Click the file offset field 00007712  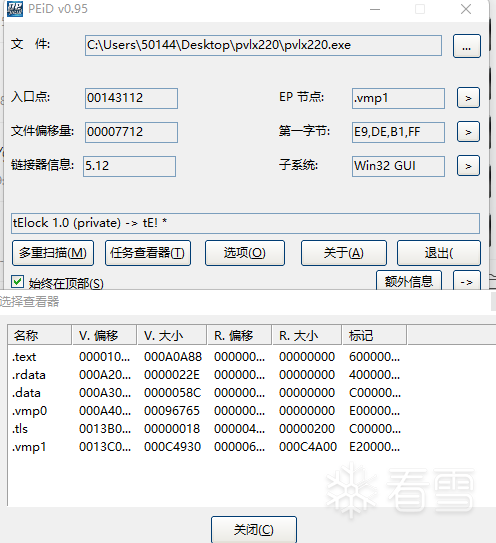click(131, 132)
